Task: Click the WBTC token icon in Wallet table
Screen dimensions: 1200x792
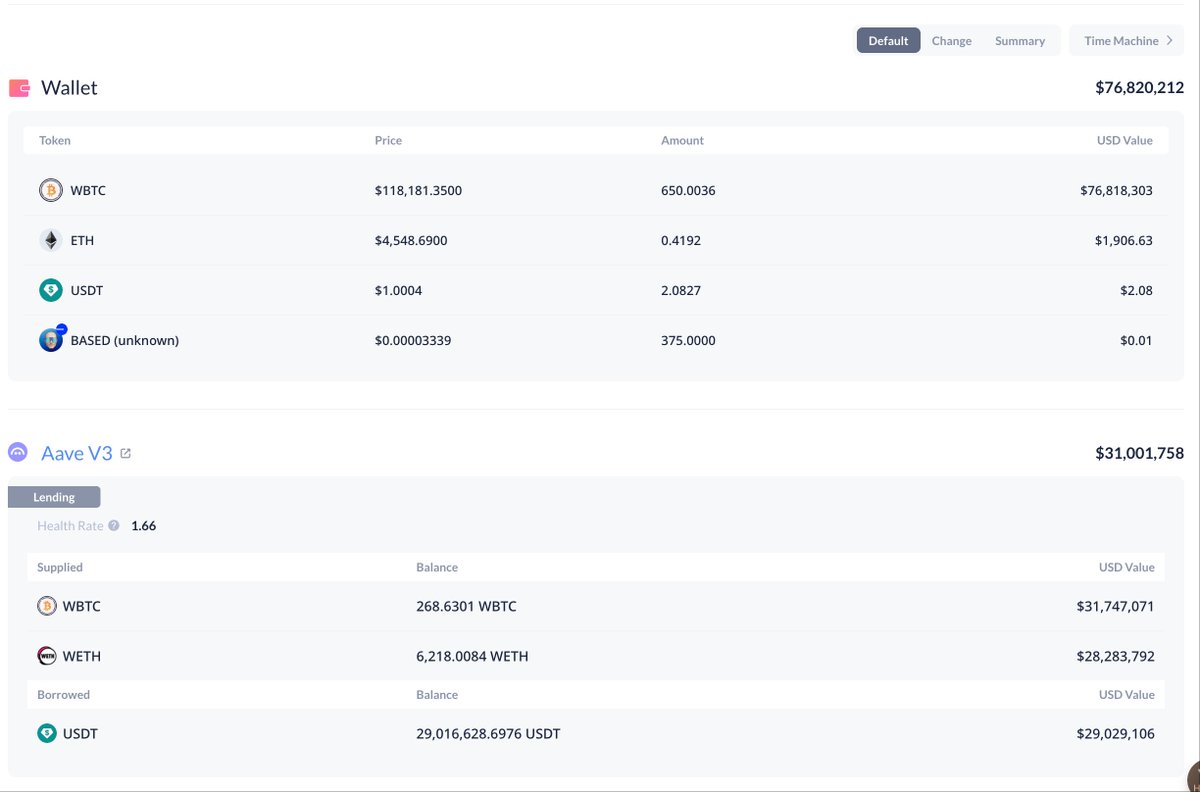Action: [x=50, y=190]
